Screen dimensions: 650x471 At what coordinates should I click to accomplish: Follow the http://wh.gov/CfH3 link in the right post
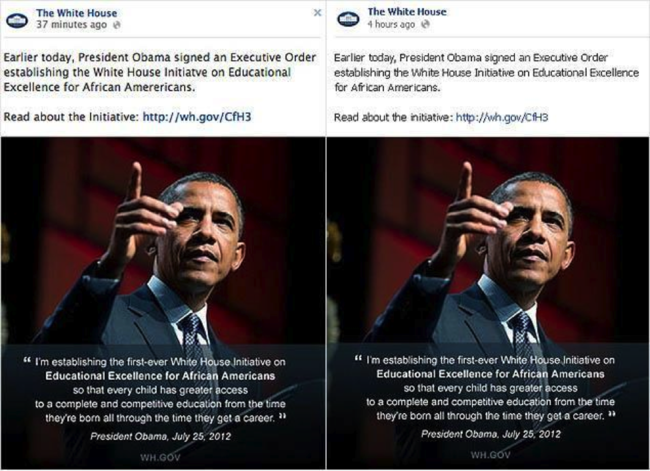click(x=502, y=117)
